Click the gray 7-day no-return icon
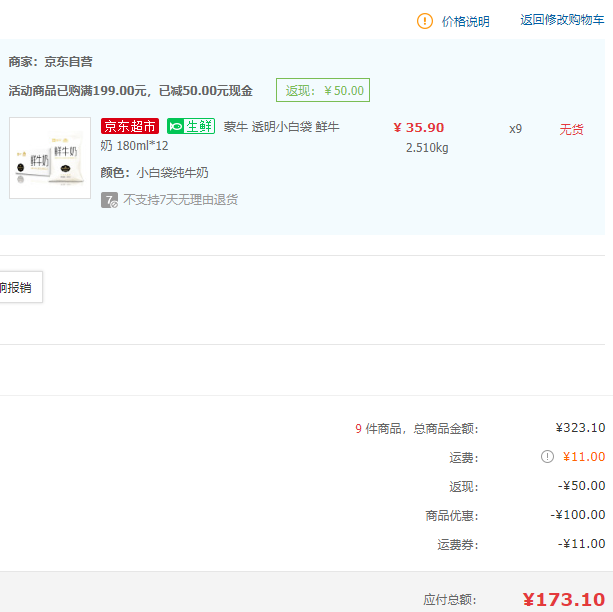 [109, 200]
